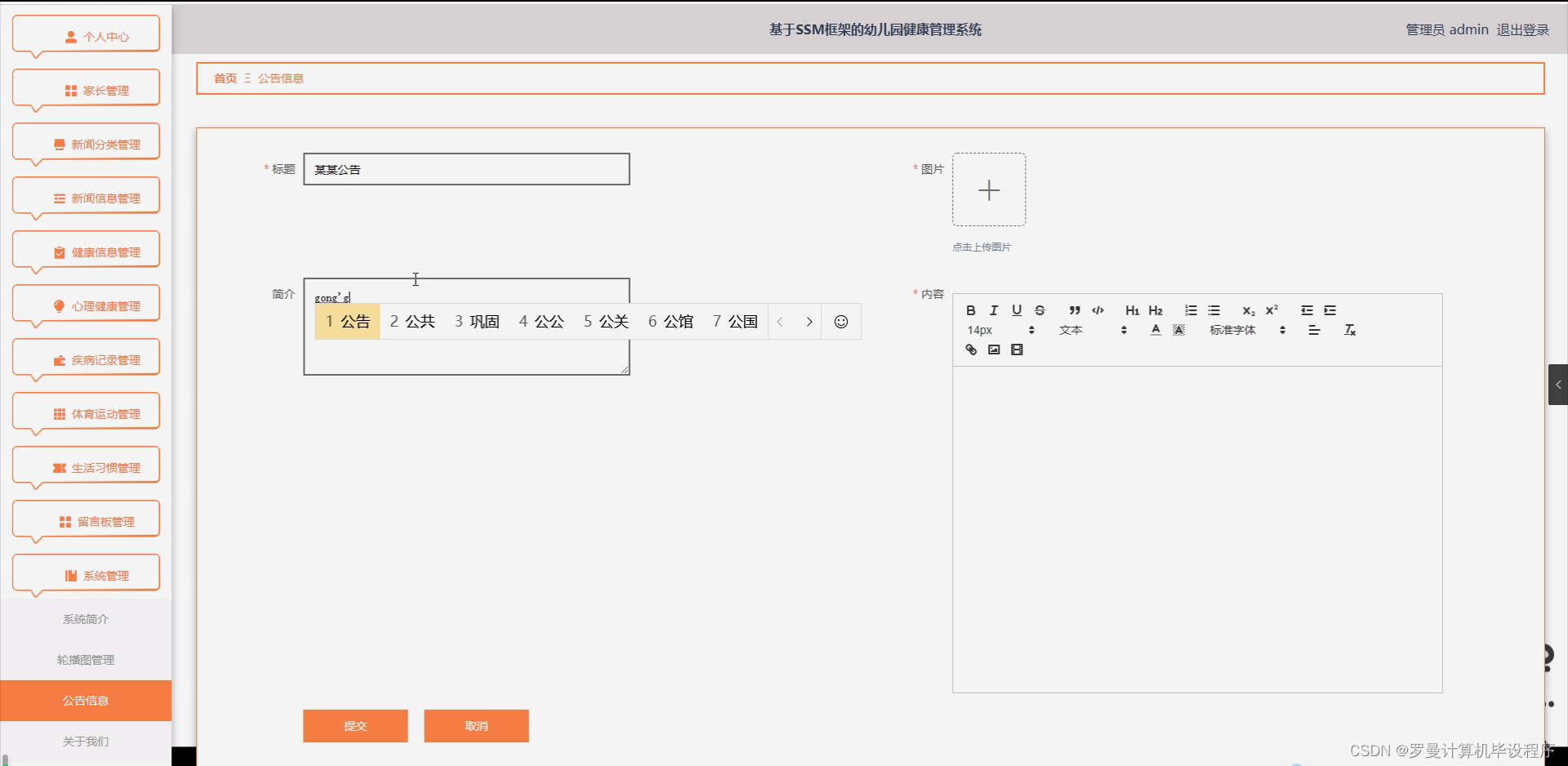Toggle bold formatting in the content editor
The height and width of the screenshot is (766, 1568).
click(x=970, y=310)
